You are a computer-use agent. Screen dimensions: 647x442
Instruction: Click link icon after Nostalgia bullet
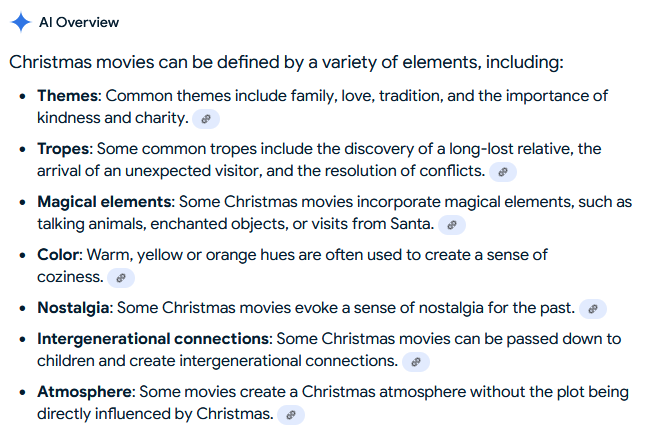pyautogui.click(x=593, y=309)
